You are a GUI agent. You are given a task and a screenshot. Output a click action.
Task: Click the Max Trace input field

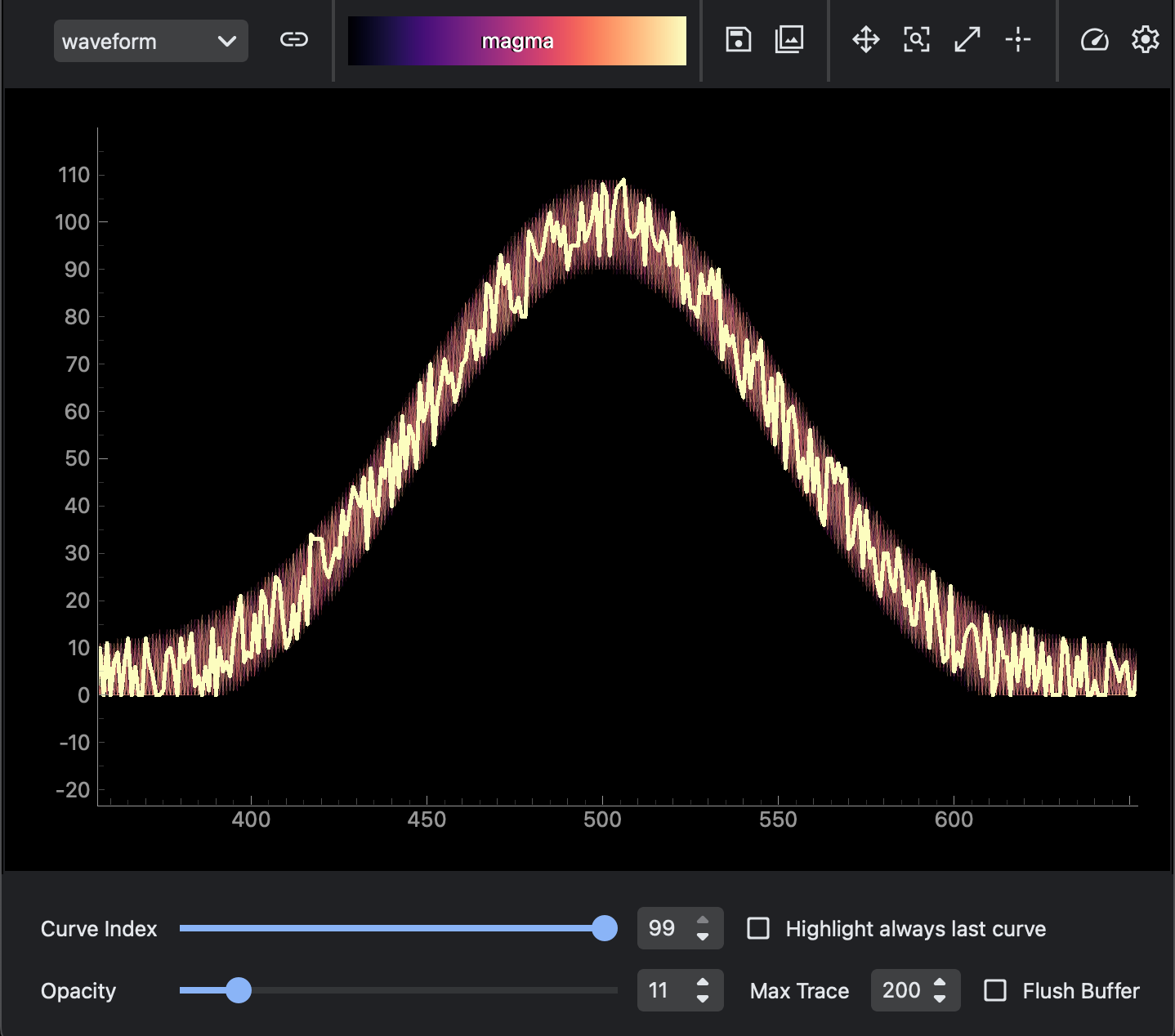(x=900, y=990)
